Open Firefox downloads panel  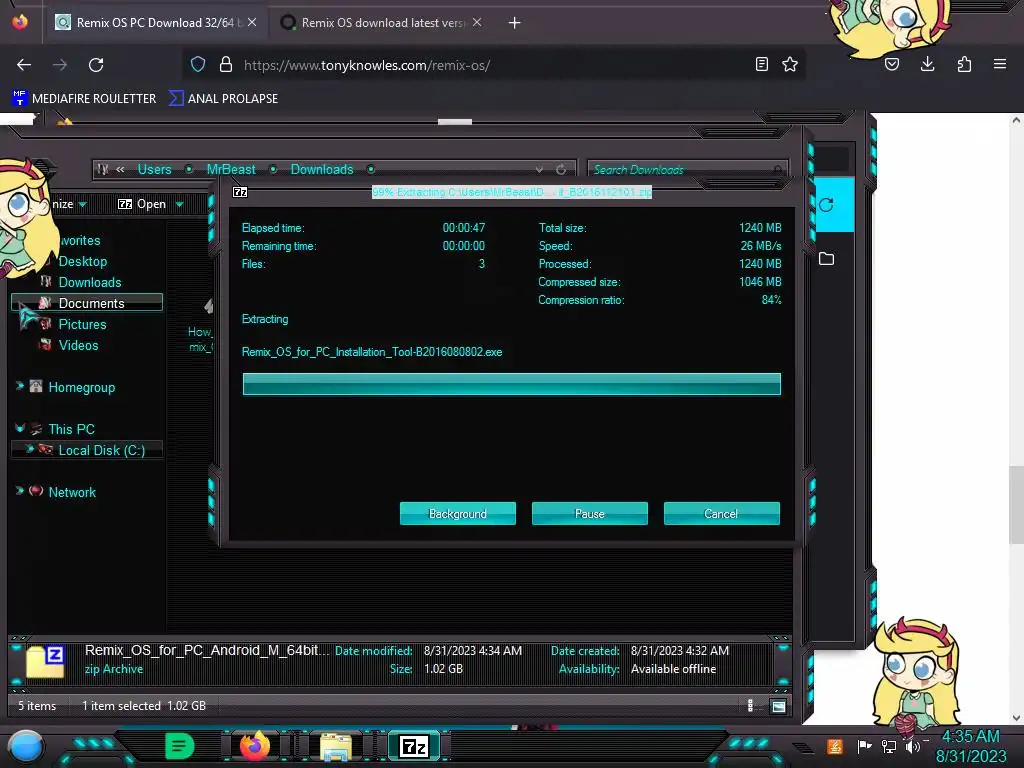[927, 64]
